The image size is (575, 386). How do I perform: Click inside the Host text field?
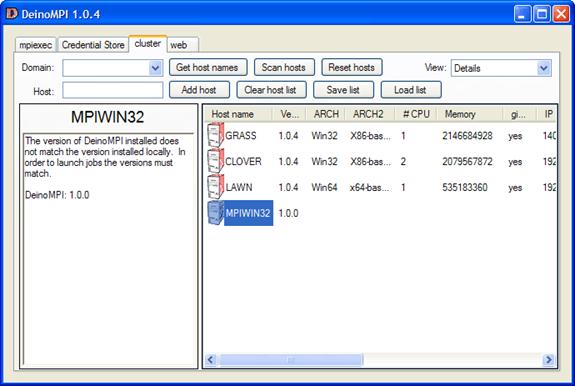pos(113,90)
